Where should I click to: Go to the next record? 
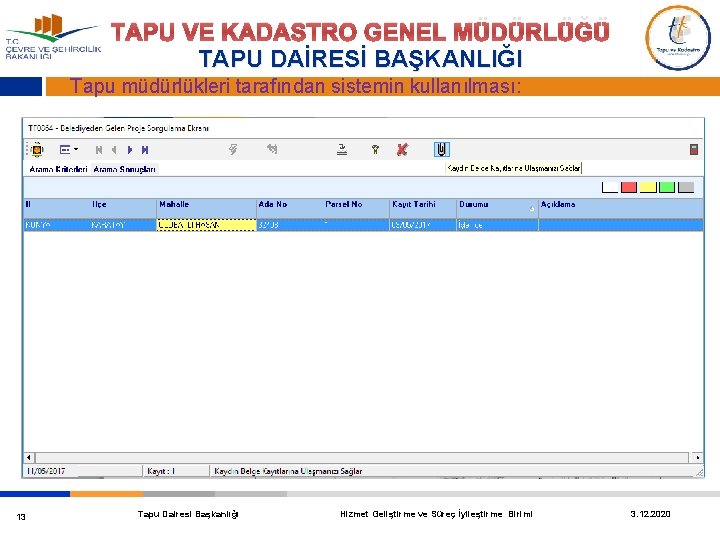coord(130,150)
